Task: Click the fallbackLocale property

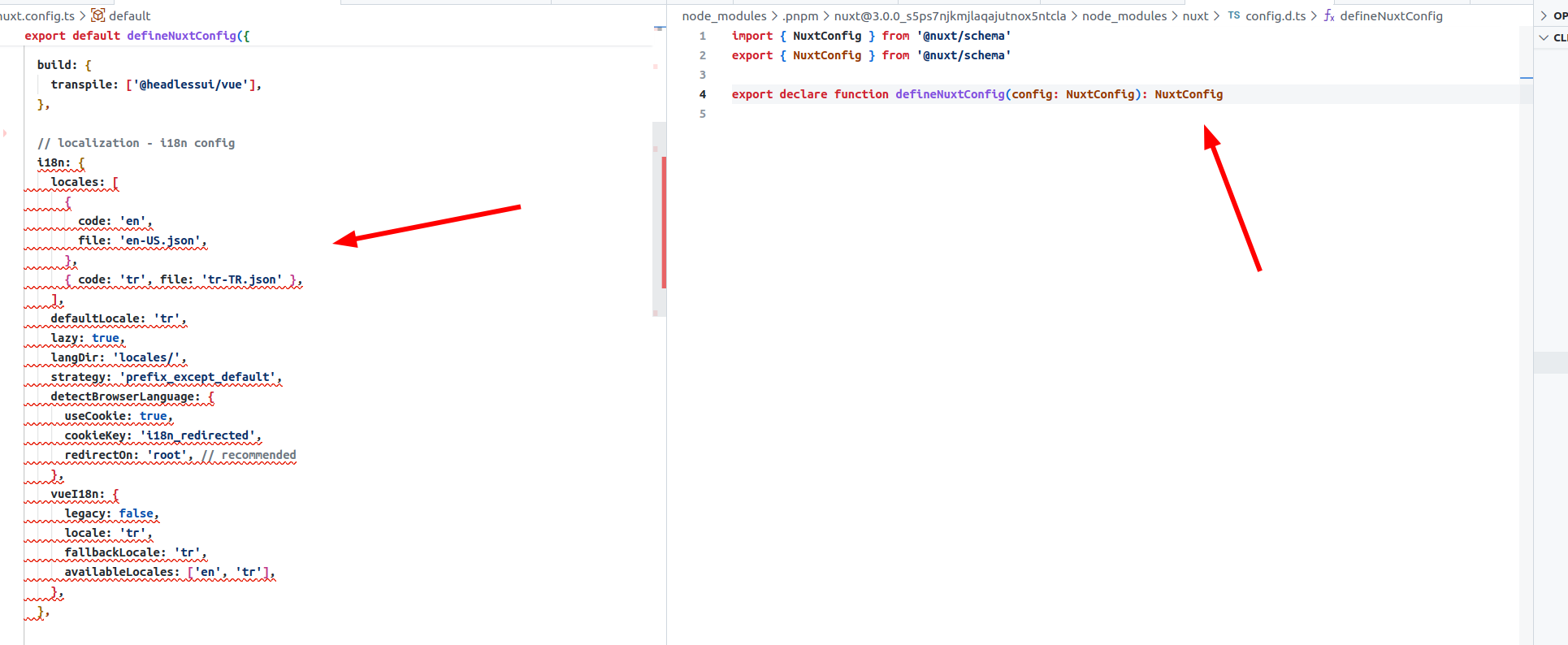Action: 115,552
